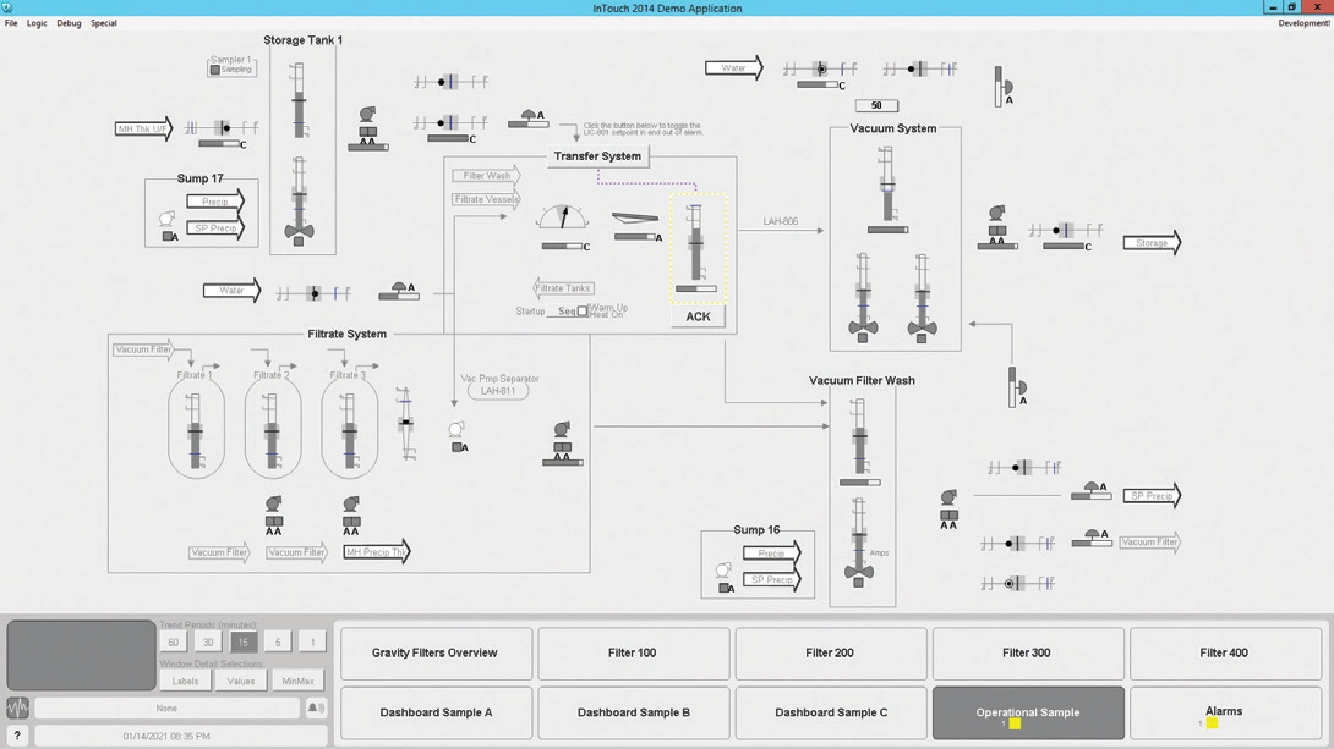The image size is (1334, 749).
Task: Switch to the Alarms screen
Action: click(x=1224, y=712)
